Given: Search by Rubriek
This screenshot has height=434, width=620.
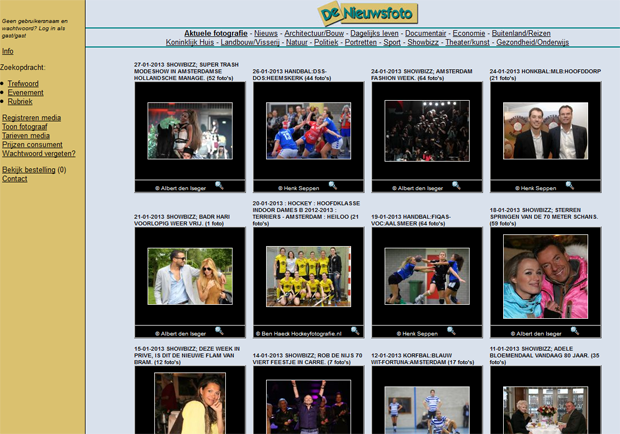Looking at the screenshot, I should point(20,102).
